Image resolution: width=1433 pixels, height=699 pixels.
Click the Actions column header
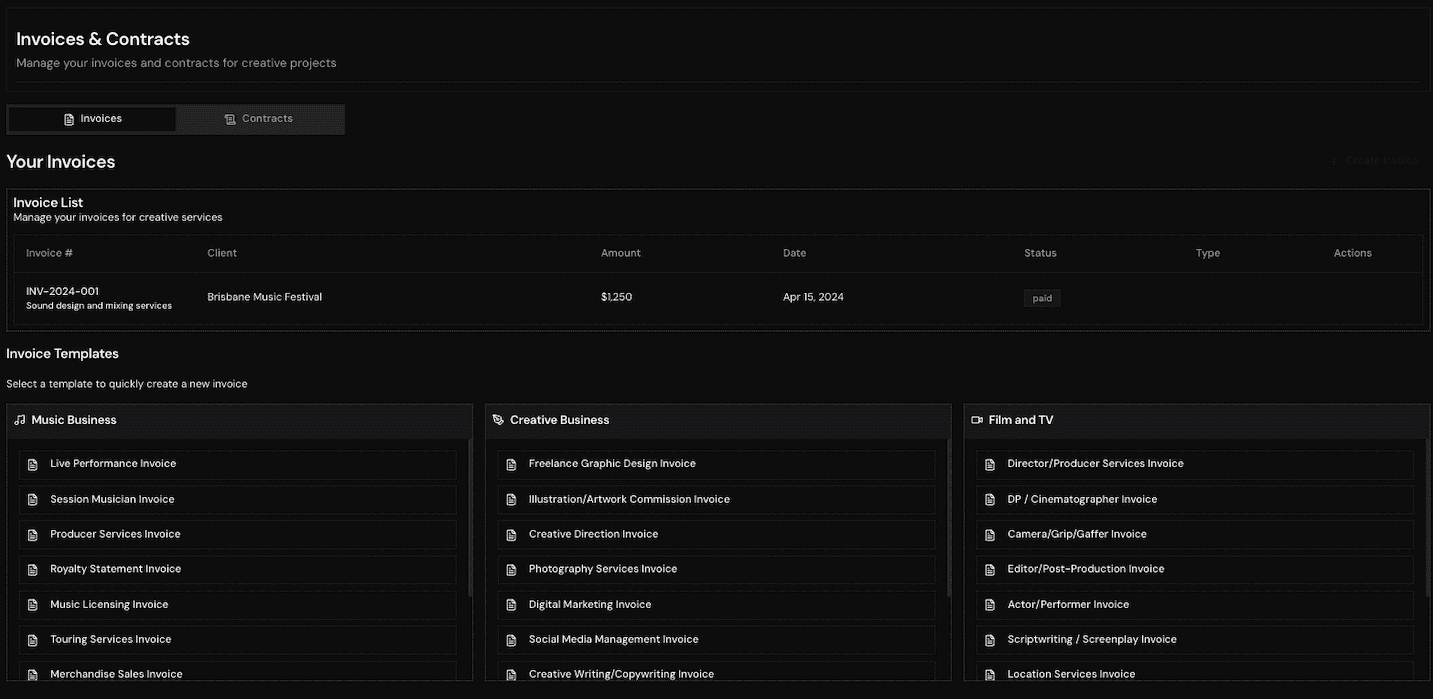[1352, 253]
